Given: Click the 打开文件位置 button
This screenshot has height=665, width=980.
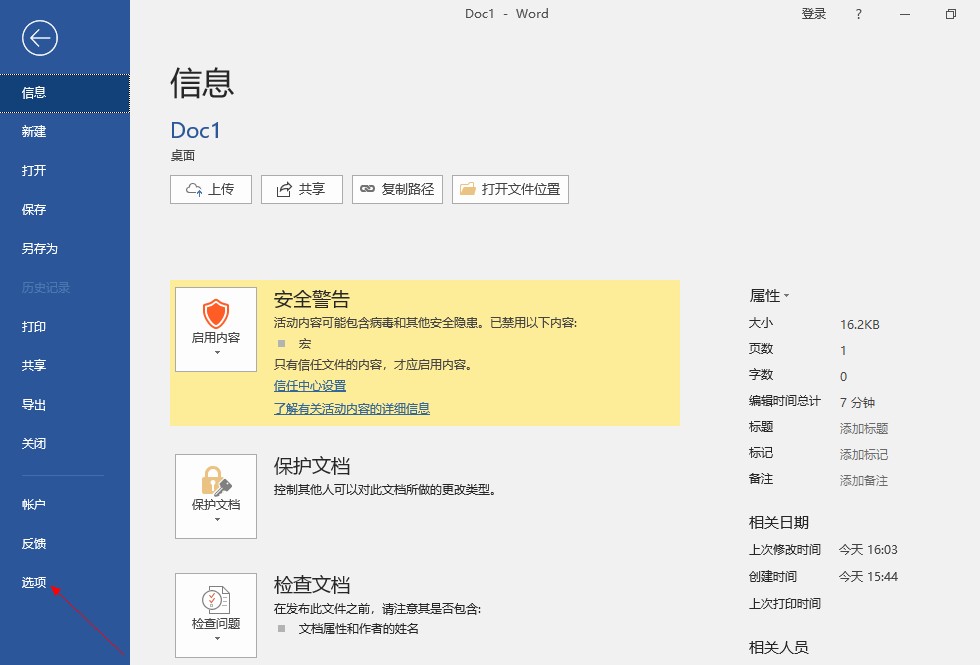Looking at the screenshot, I should pos(510,189).
